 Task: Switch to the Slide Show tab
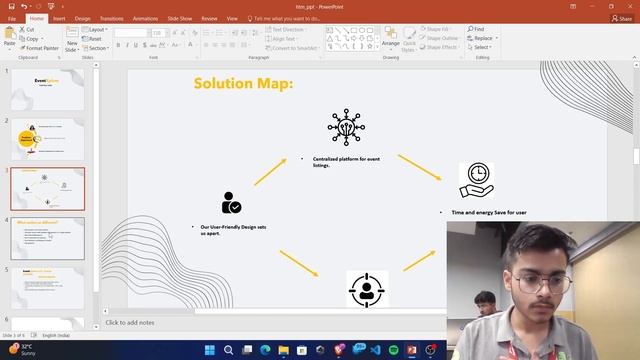coord(180,19)
